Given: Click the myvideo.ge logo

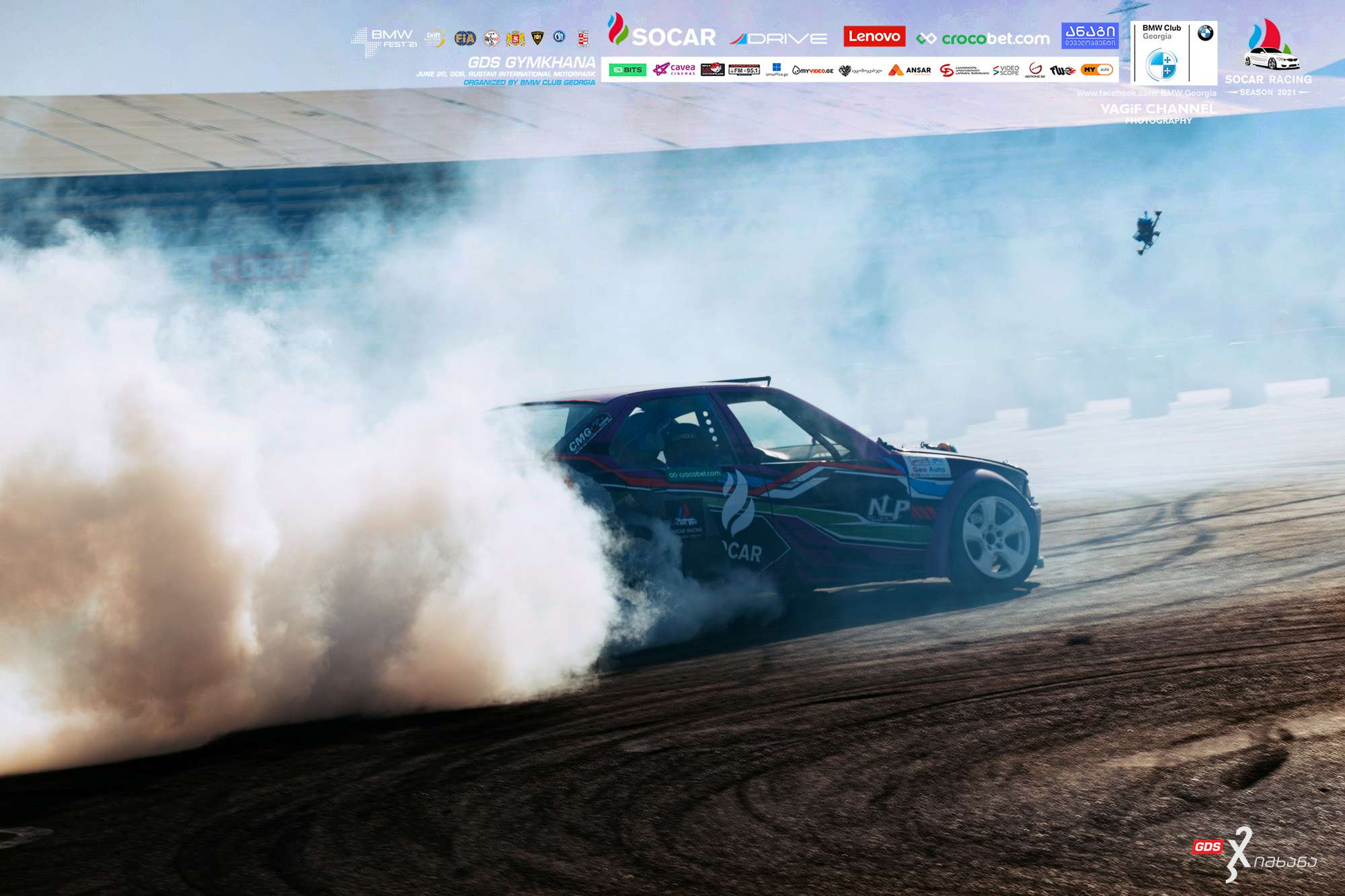Looking at the screenshot, I should 812,71.
